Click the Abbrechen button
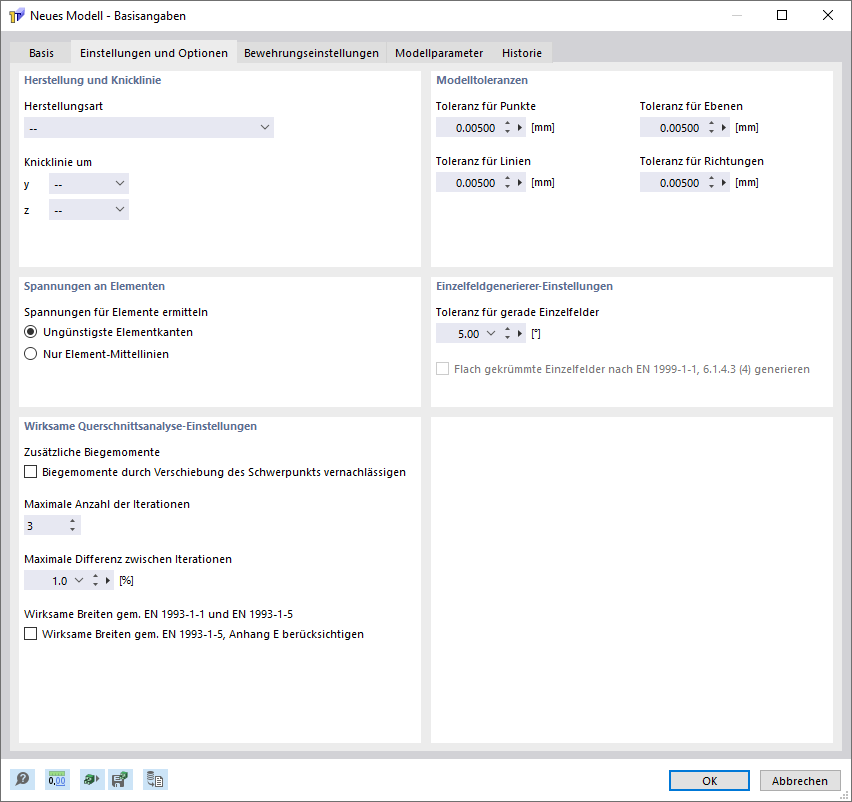The image size is (852, 802). 800,781
